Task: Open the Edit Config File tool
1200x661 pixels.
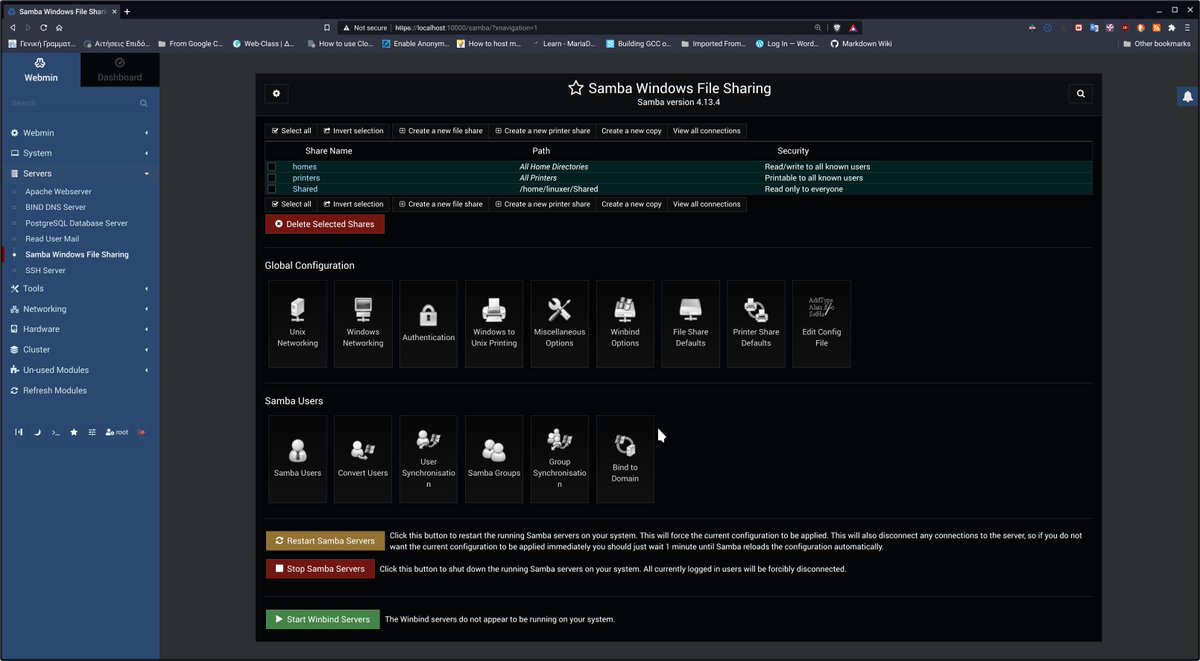Action: pos(821,322)
